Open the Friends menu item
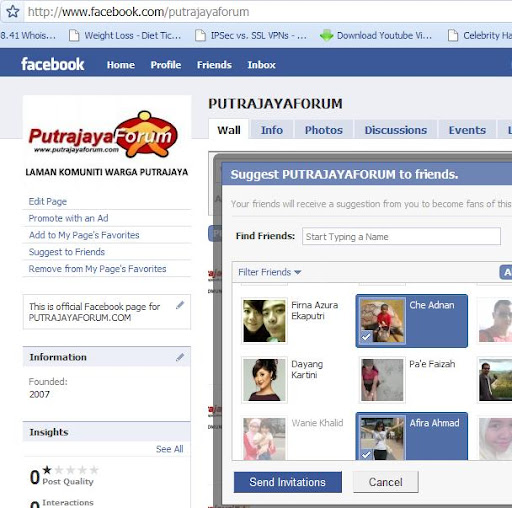Image resolution: width=512 pixels, height=508 pixels. click(x=214, y=65)
